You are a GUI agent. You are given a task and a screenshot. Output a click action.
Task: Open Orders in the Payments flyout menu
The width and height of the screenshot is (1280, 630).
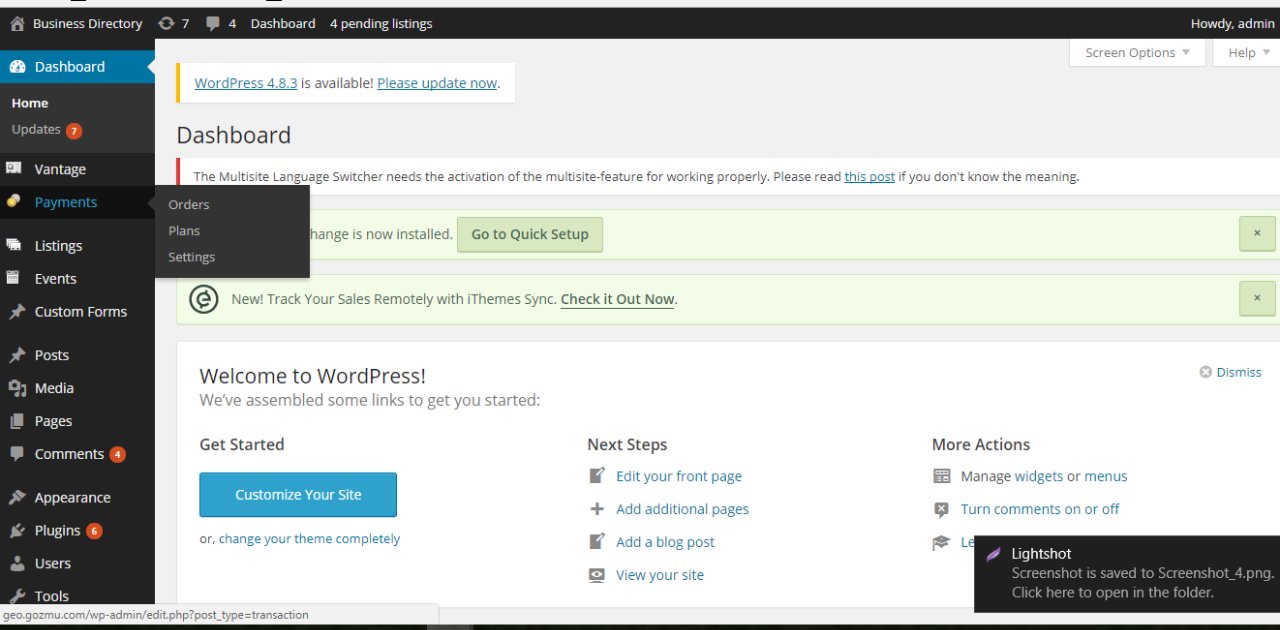[x=189, y=204]
